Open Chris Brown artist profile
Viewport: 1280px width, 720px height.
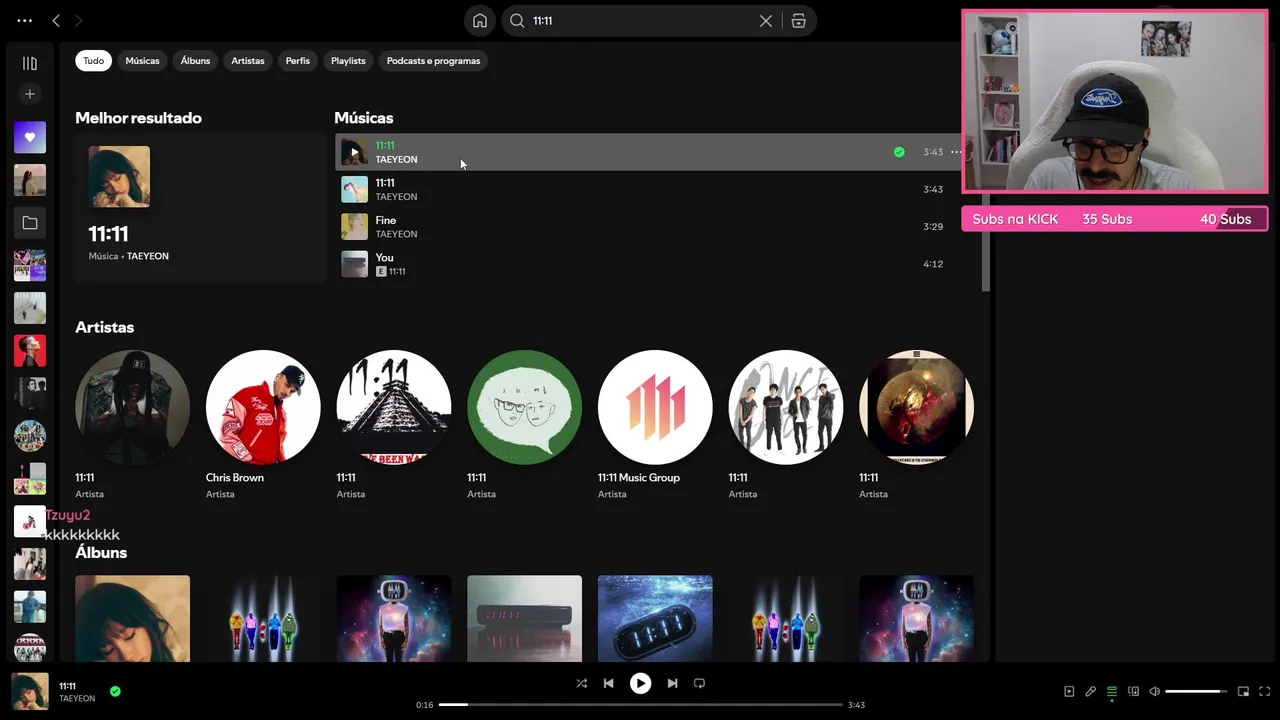pos(263,407)
